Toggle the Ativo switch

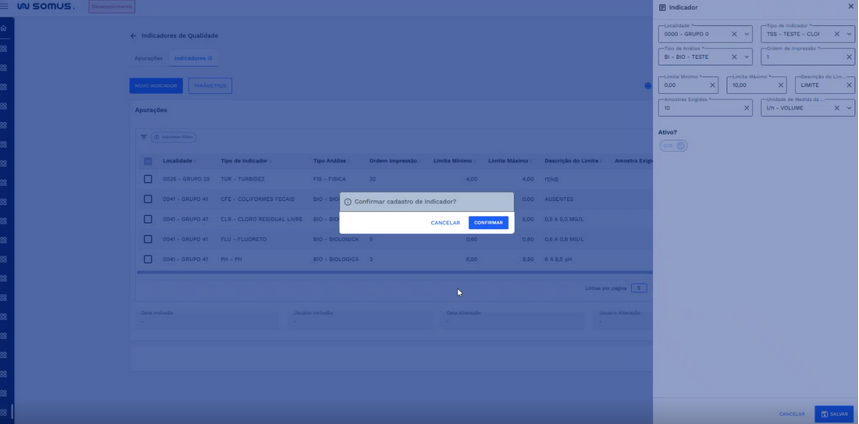(x=673, y=146)
